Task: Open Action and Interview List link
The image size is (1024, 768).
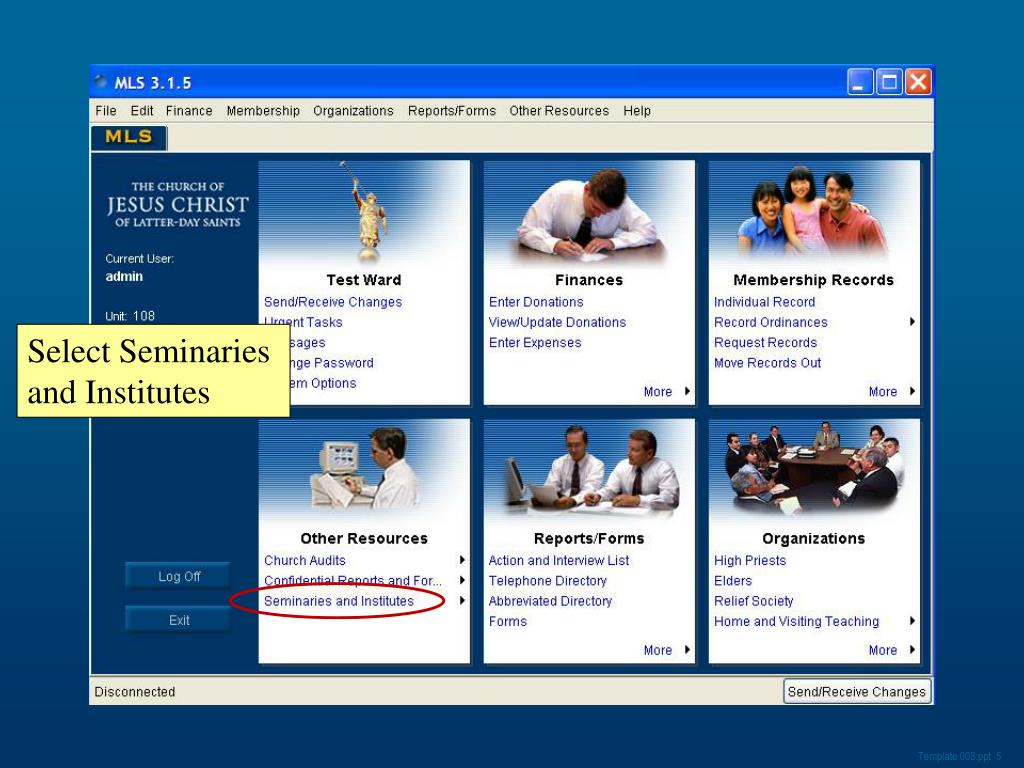Action: pyautogui.click(x=558, y=561)
